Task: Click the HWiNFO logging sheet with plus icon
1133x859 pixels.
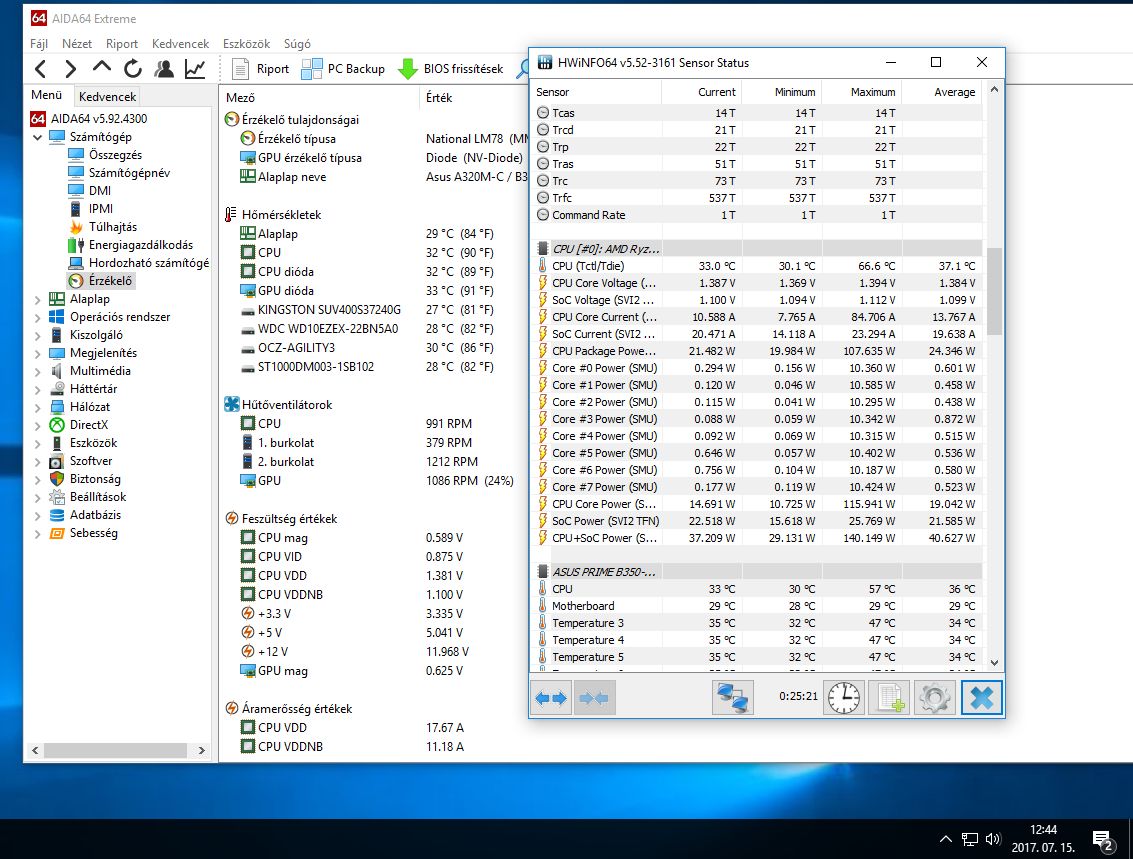Action: 889,698
